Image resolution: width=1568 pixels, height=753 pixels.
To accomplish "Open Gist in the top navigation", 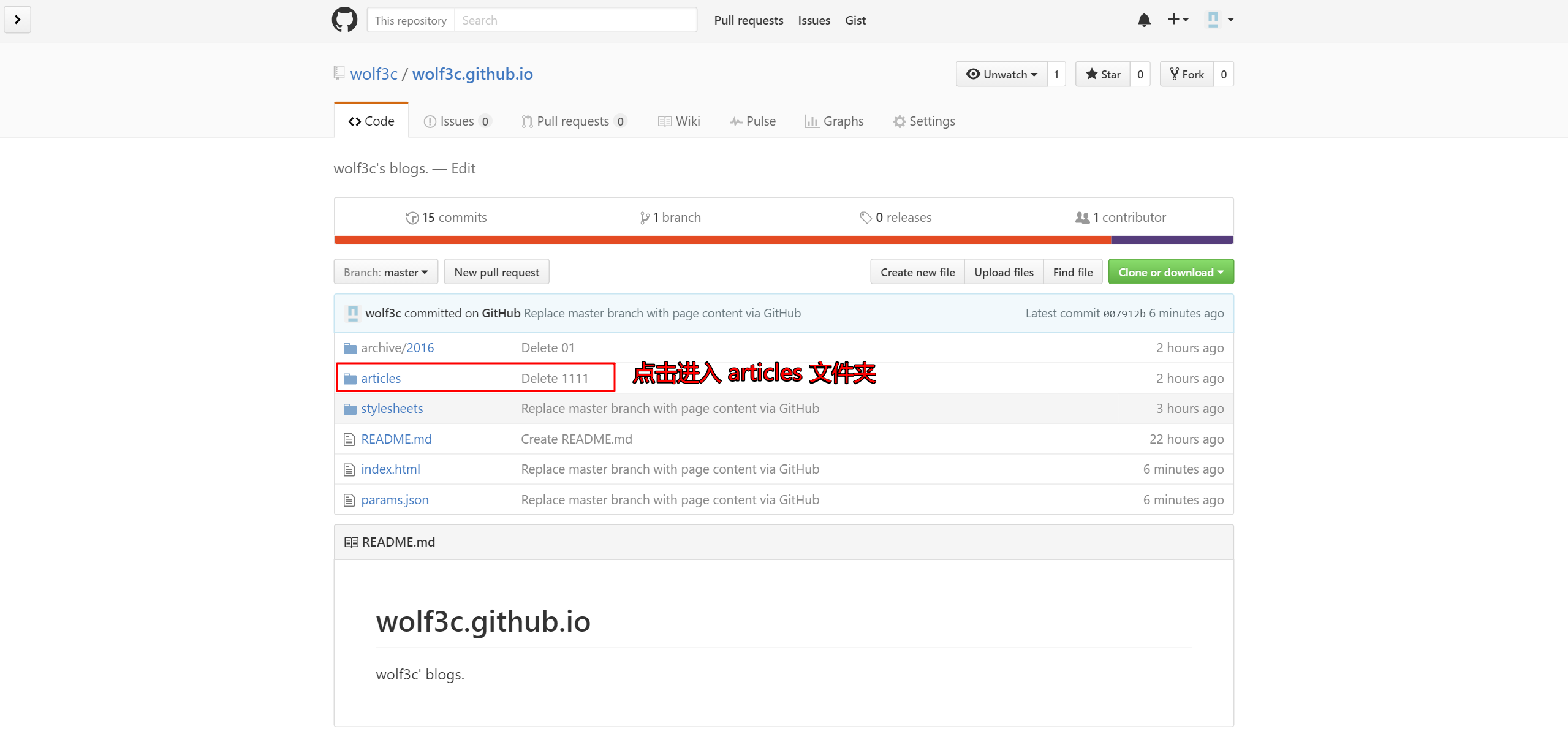I will pos(855,20).
